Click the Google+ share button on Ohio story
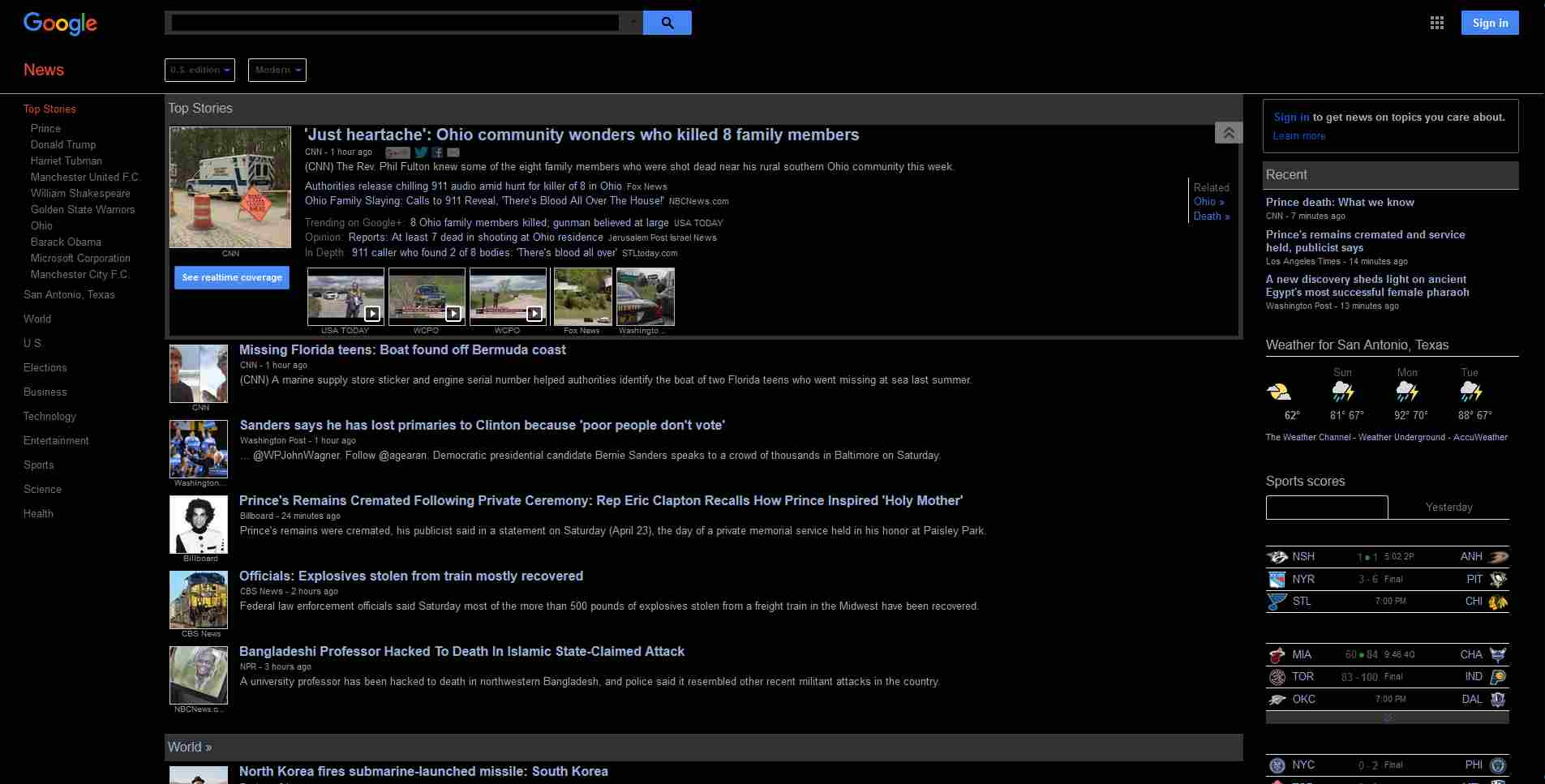1545x784 pixels. (397, 152)
